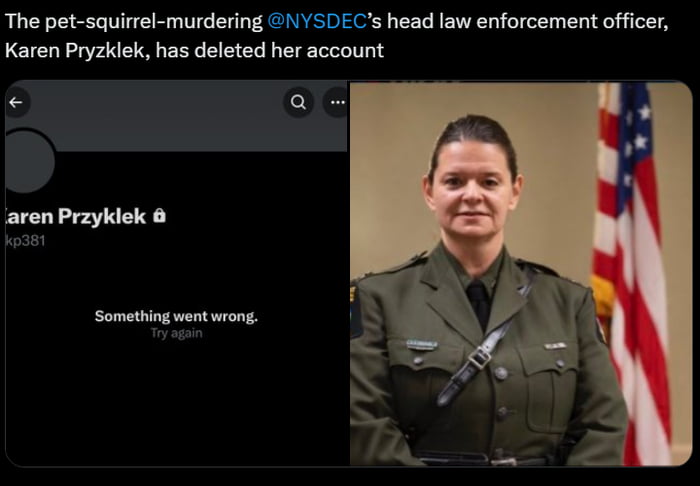Click the tweet's first line about head law enforcement
The width and height of the screenshot is (700, 486).
(337, 21)
